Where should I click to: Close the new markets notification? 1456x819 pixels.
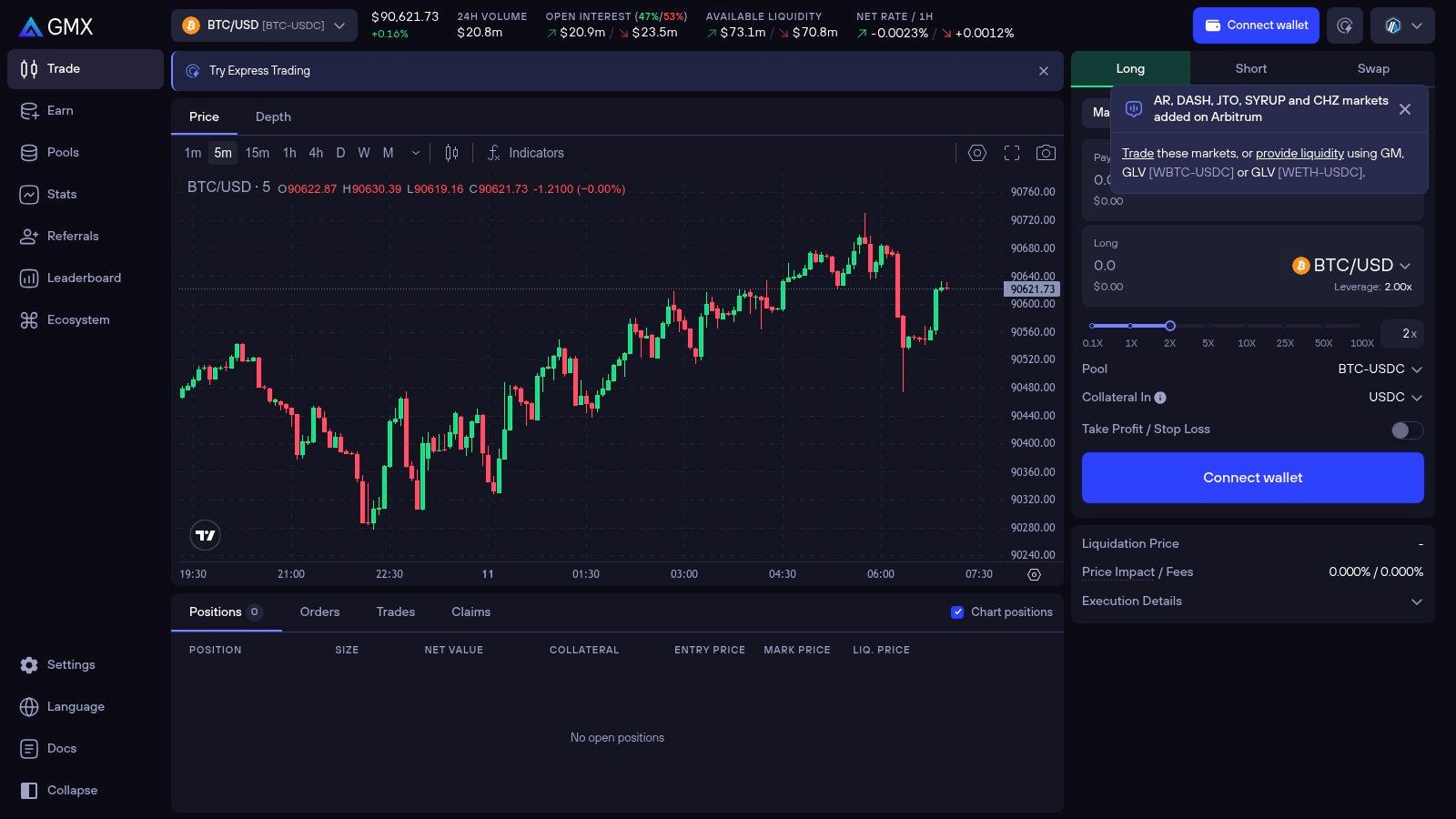tap(1405, 109)
